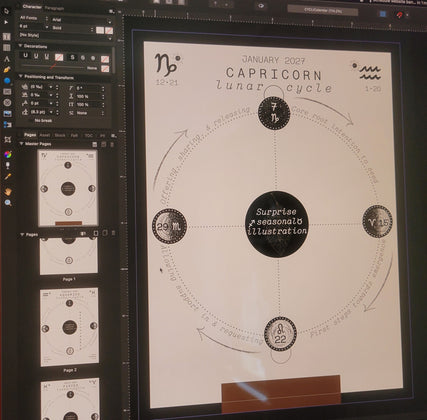Switch to the Paragraph tab
The width and height of the screenshot is (427, 420).
tap(54, 8)
